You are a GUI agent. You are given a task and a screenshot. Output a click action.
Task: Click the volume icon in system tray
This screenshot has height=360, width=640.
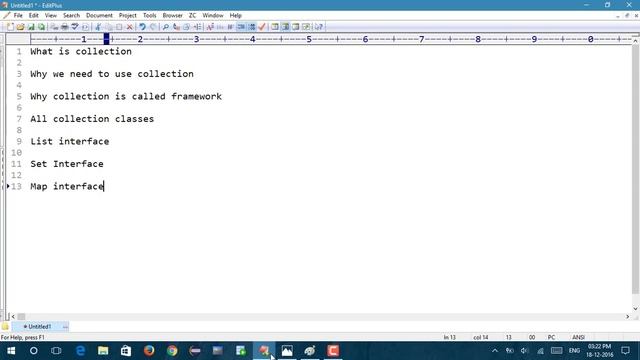524,351
